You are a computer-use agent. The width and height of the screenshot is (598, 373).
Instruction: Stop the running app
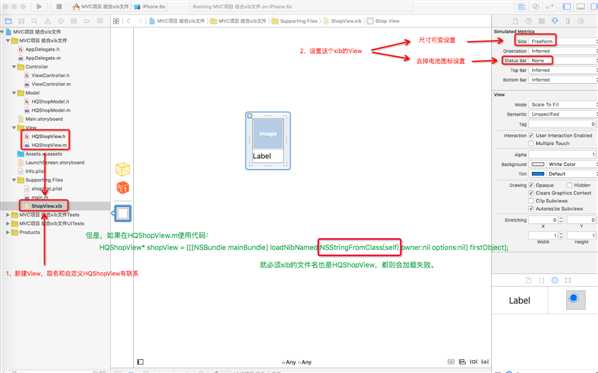[x=59, y=6]
